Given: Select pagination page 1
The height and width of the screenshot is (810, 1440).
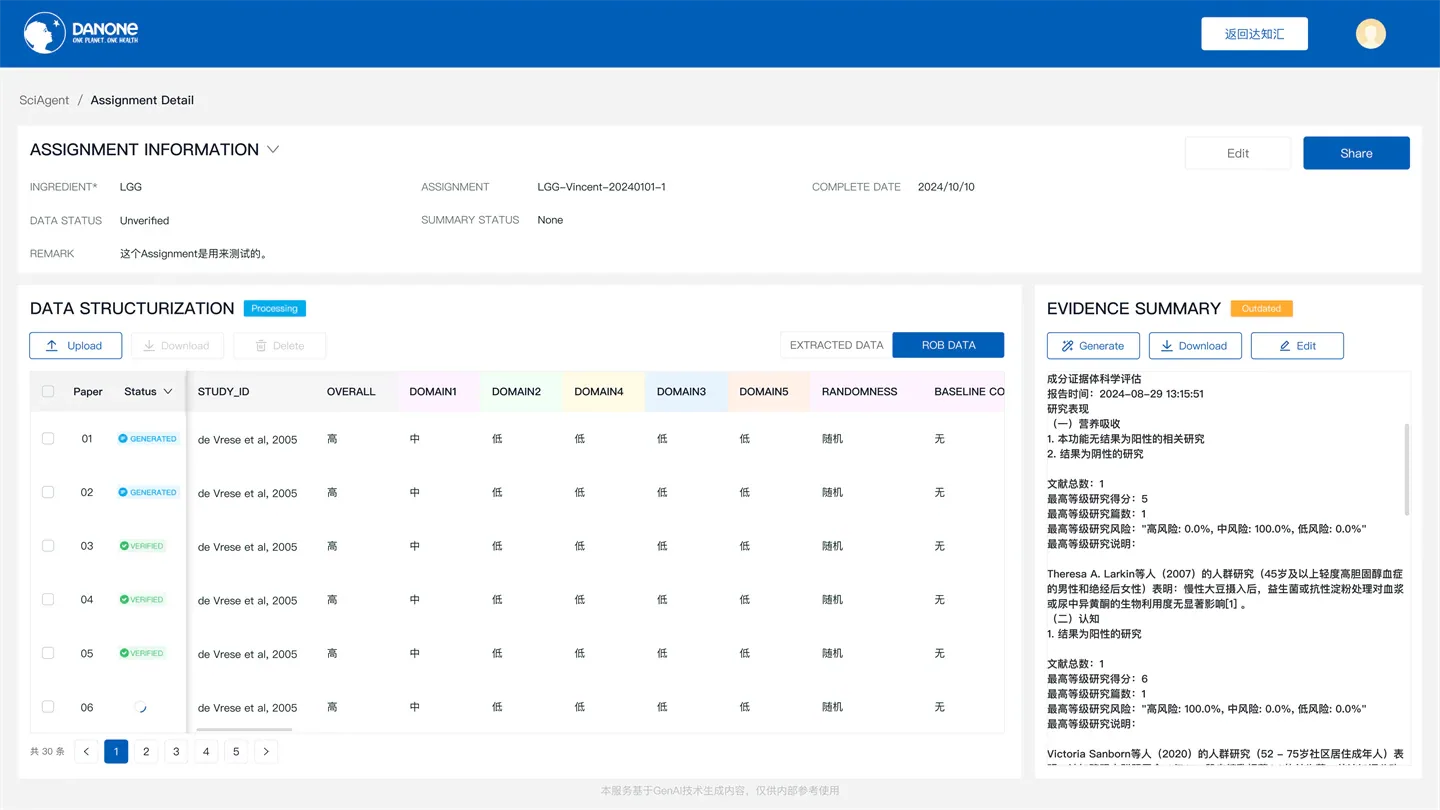Looking at the screenshot, I should coord(116,751).
